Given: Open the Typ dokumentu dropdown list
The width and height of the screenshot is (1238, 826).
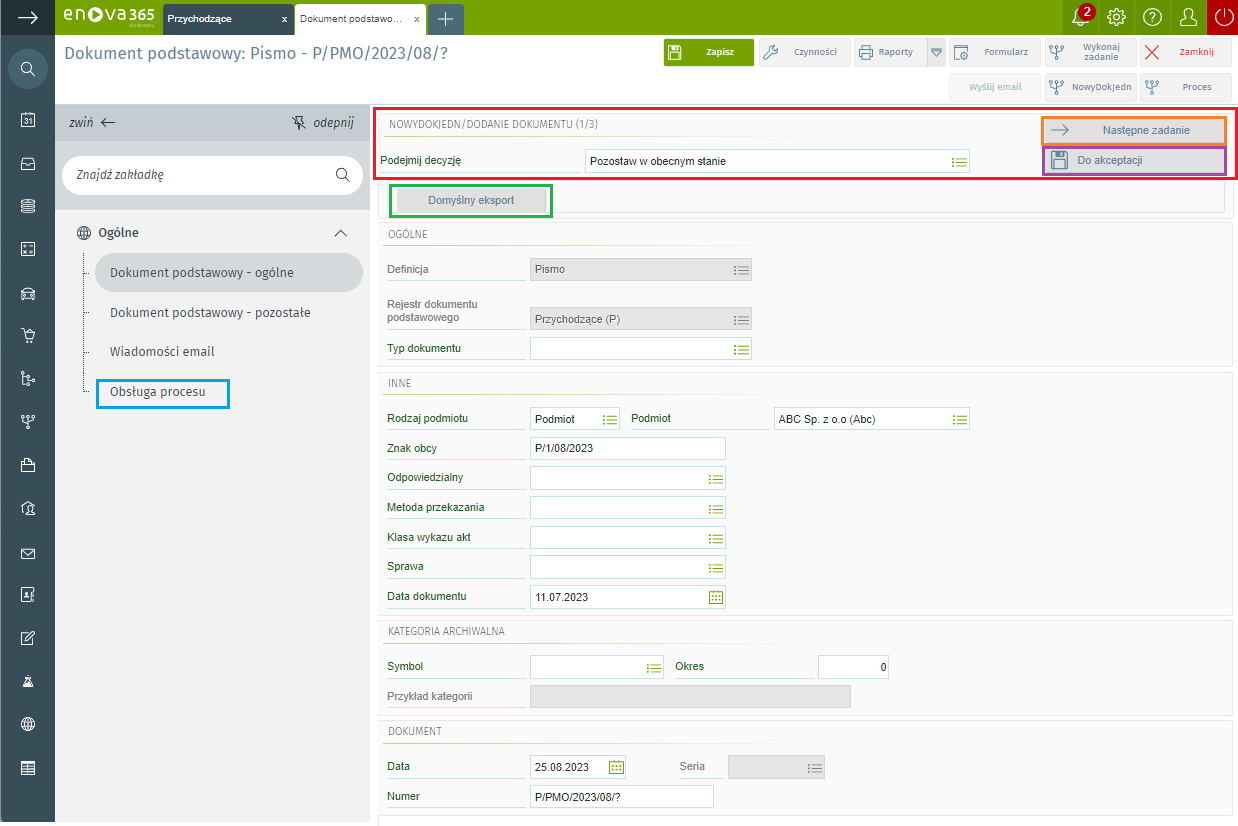Looking at the screenshot, I should tap(740, 349).
